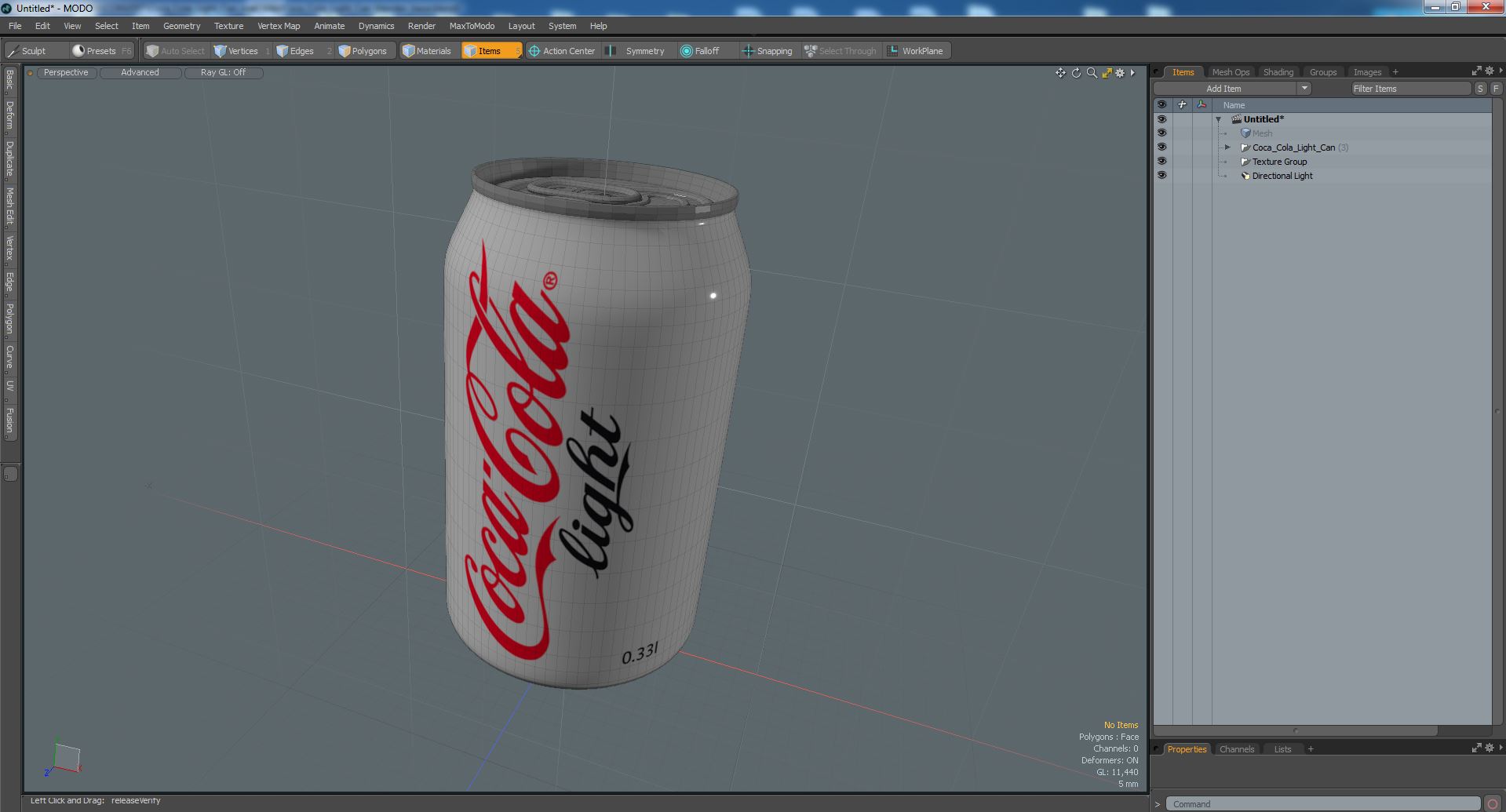Collapse the Untitled scene tree
The image size is (1506, 812).
tap(1219, 119)
